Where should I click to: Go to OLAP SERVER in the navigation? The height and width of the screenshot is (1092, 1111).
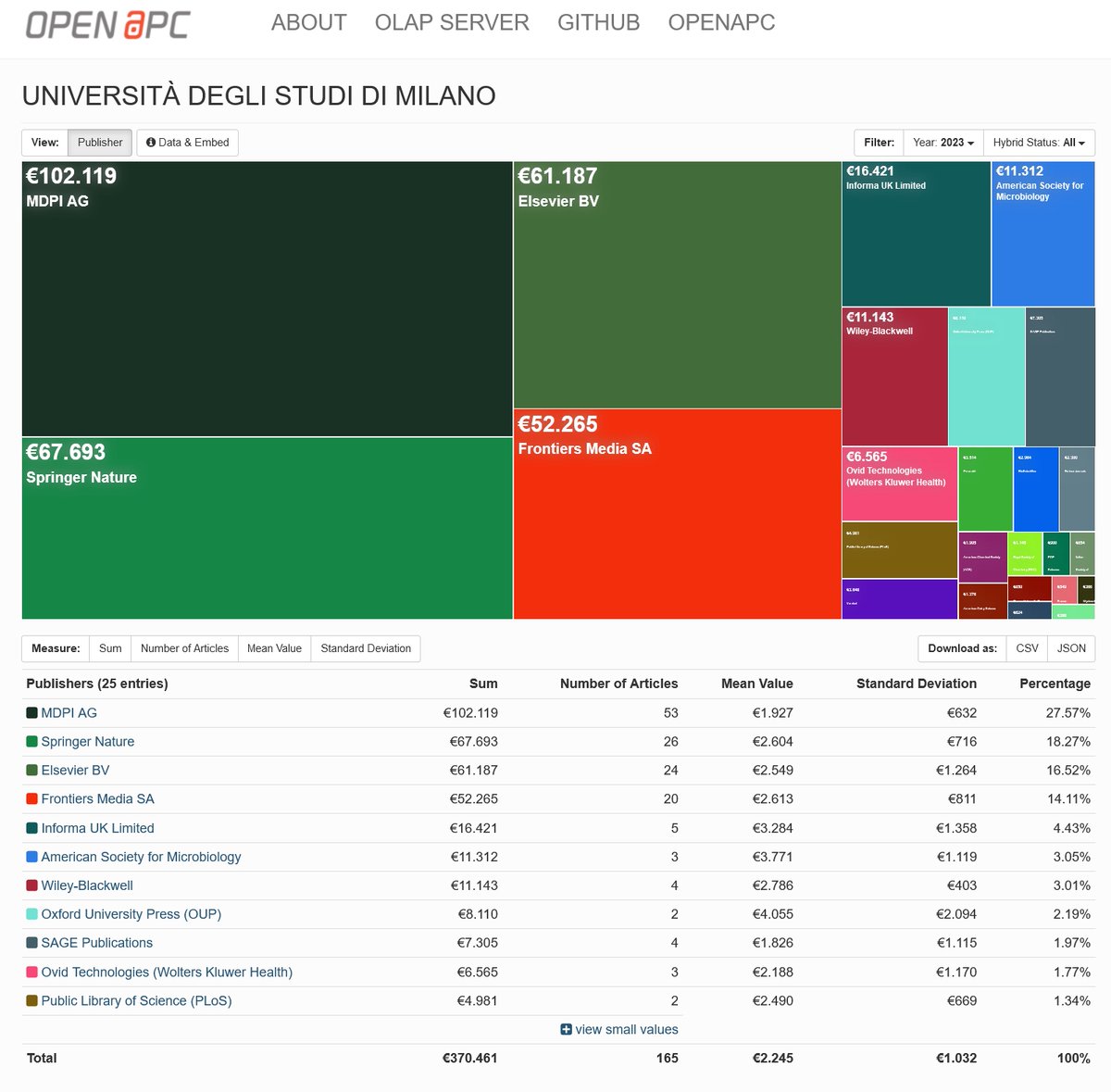pos(452,22)
